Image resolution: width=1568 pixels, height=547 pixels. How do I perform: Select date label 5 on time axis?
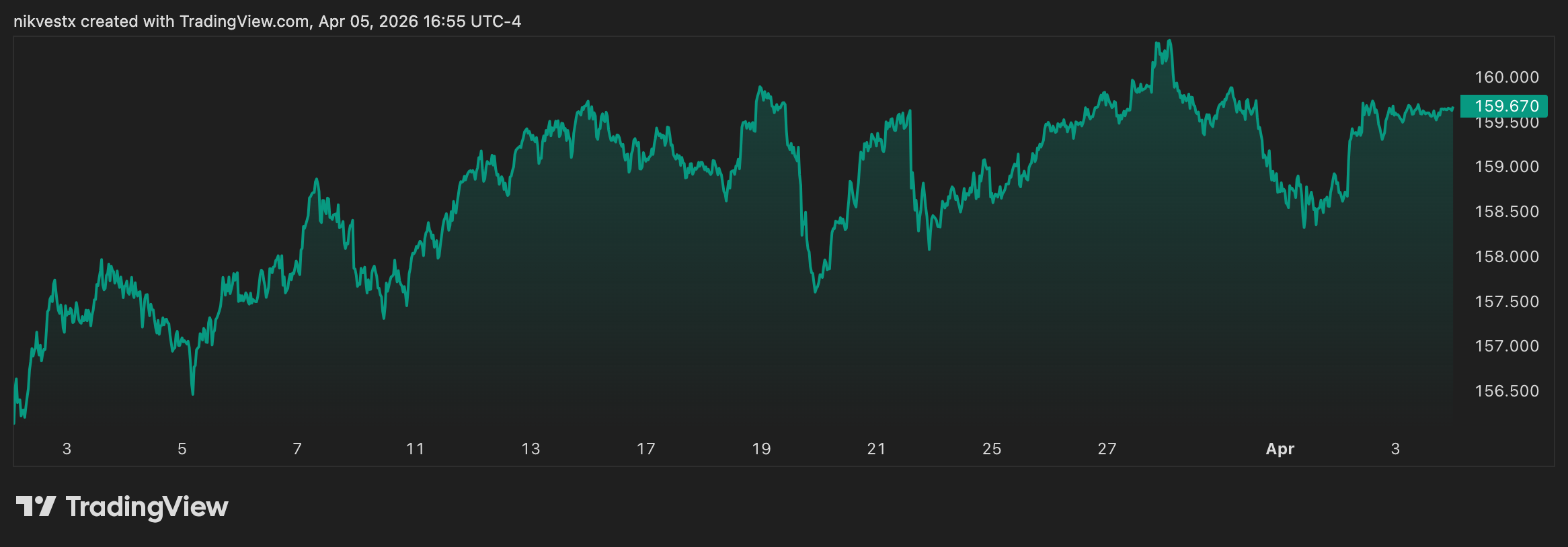[182, 449]
